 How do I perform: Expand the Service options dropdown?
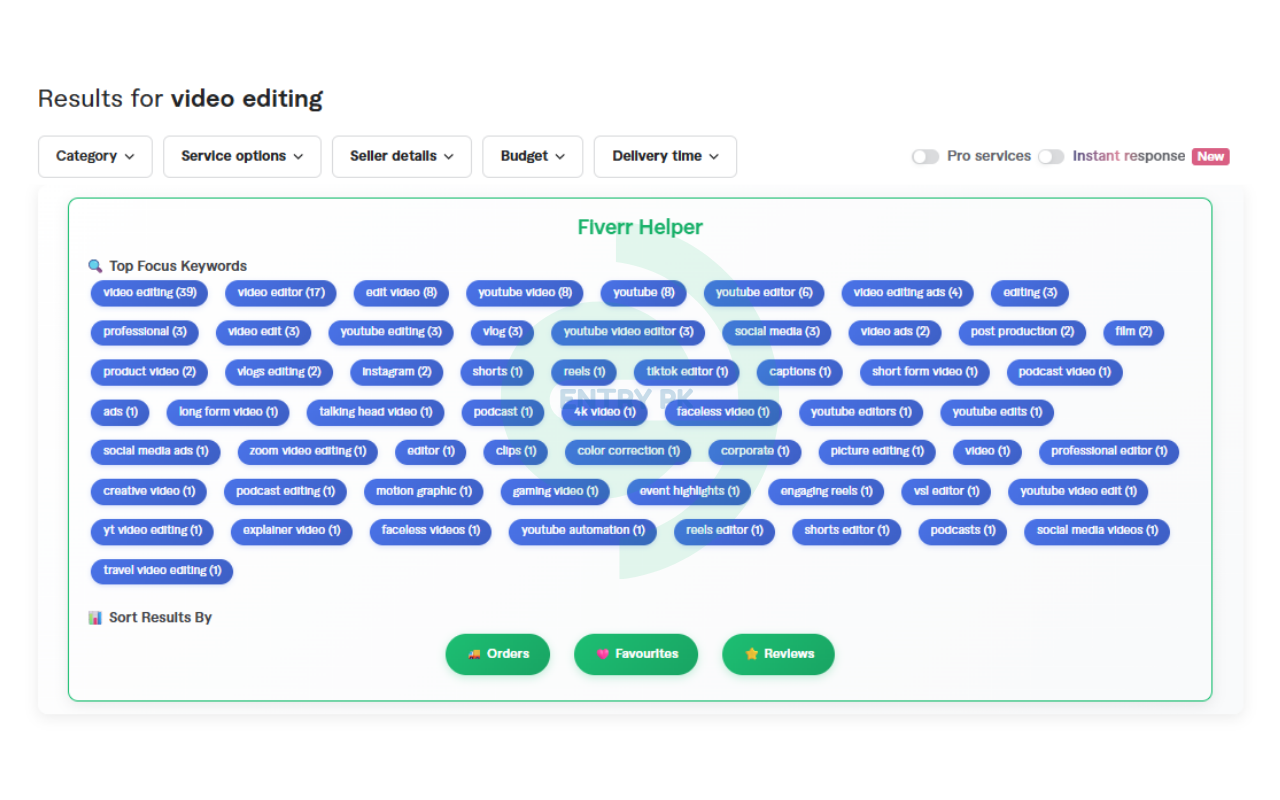[x=242, y=157]
